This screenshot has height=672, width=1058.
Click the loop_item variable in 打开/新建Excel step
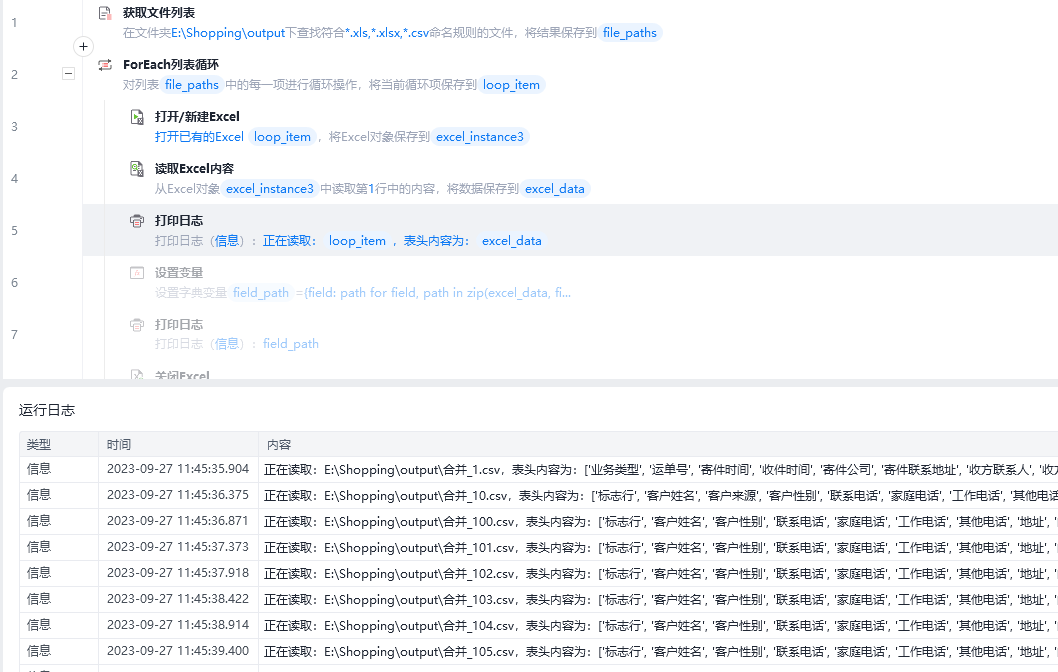click(282, 137)
